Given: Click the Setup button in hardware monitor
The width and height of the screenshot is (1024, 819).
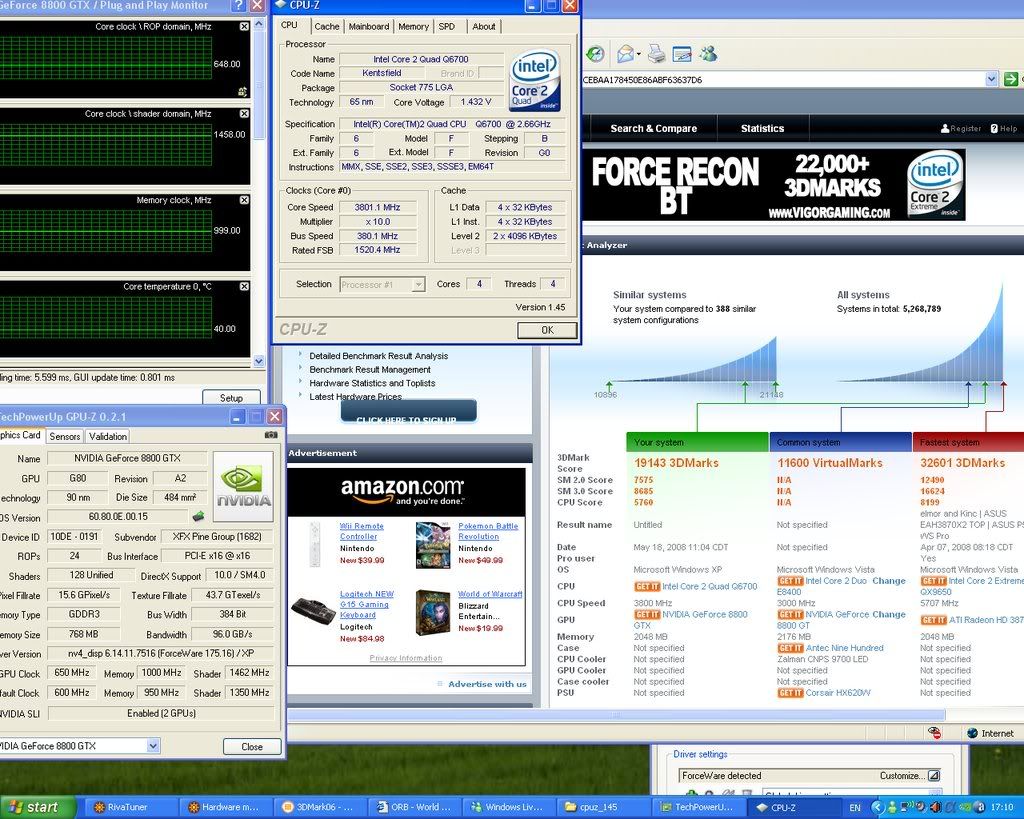Looking at the screenshot, I should pyautogui.click(x=231, y=397).
